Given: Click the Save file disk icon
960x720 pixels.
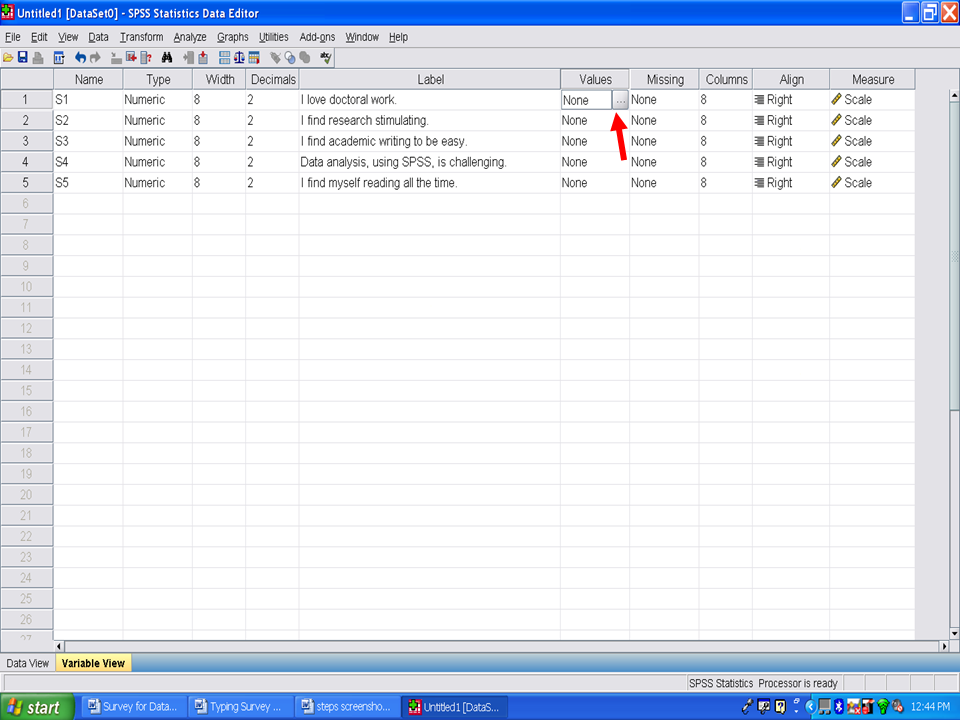Looking at the screenshot, I should coord(22,58).
